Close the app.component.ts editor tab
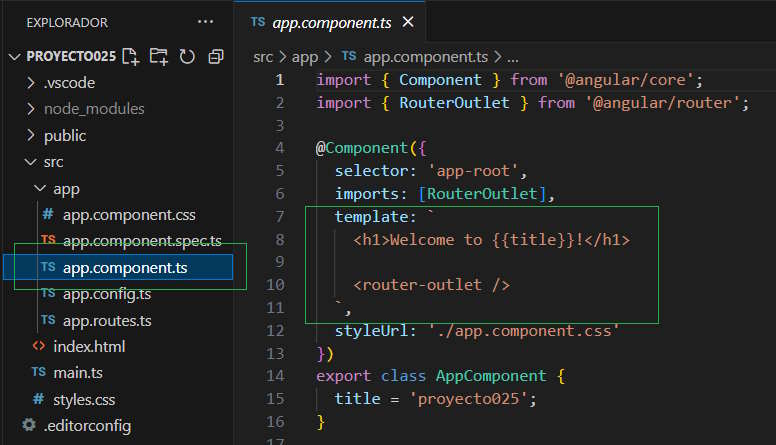Image resolution: width=776 pixels, height=445 pixels. click(x=408, y=22)
